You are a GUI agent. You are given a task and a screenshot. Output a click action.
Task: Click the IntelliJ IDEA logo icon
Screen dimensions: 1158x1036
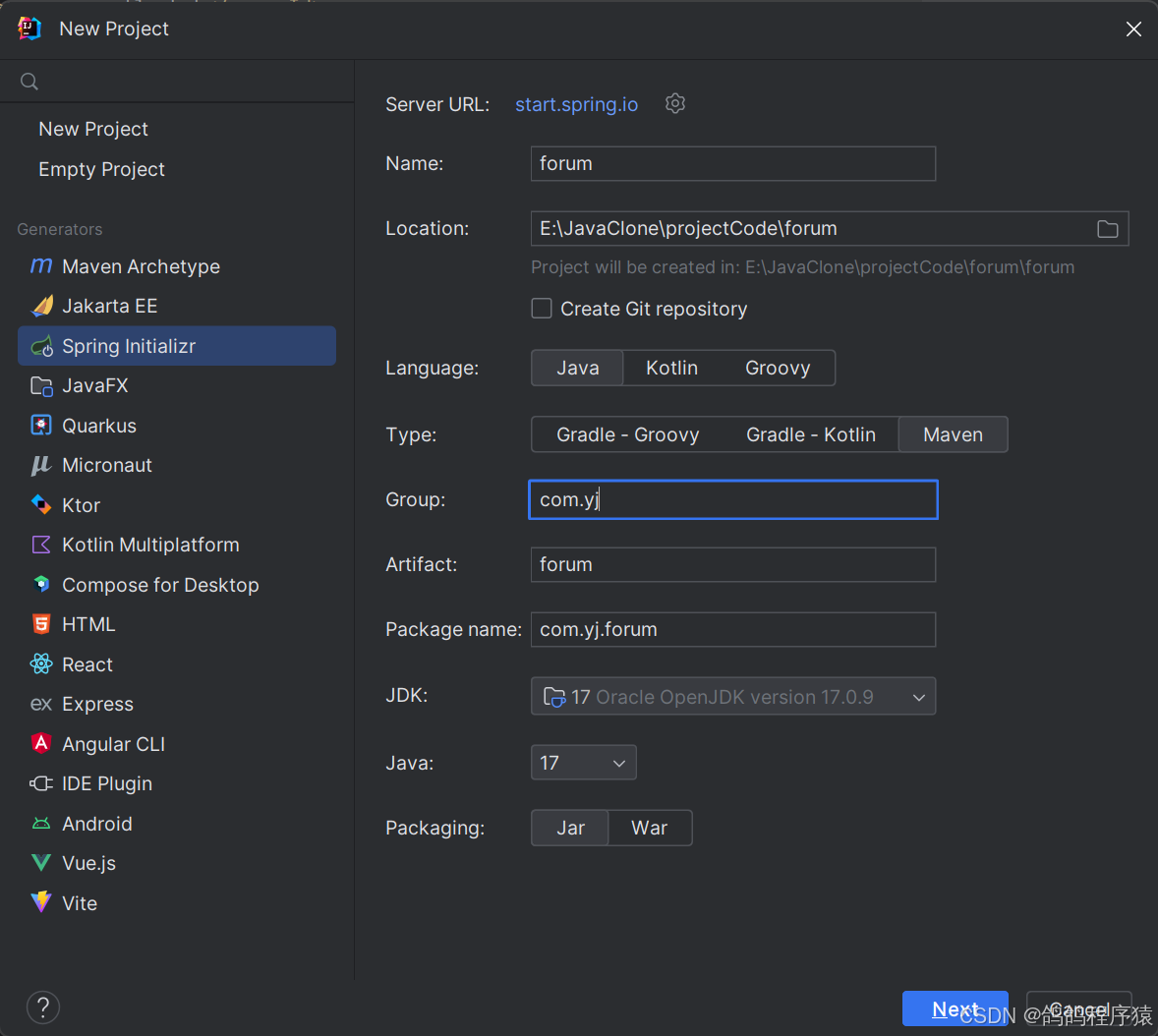(x=29, y=29)
